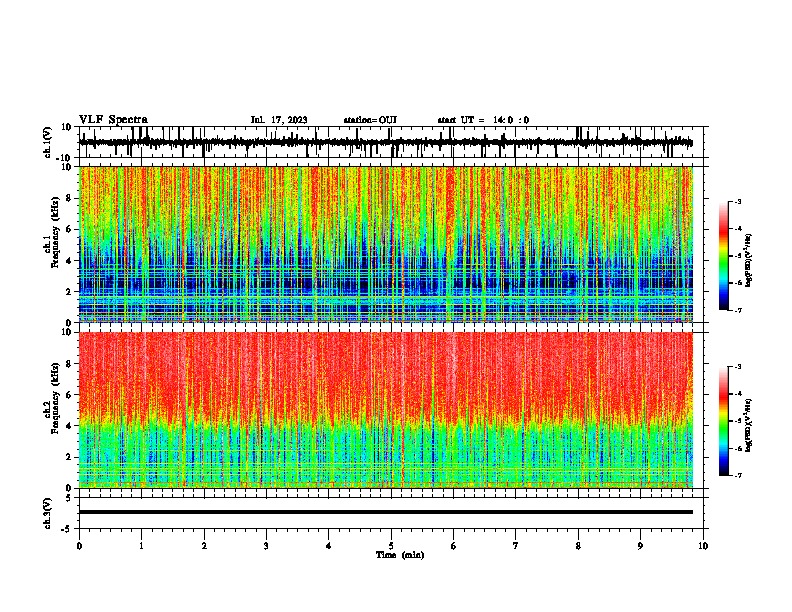Click time-axis tick label "6"

click(454, 546)
